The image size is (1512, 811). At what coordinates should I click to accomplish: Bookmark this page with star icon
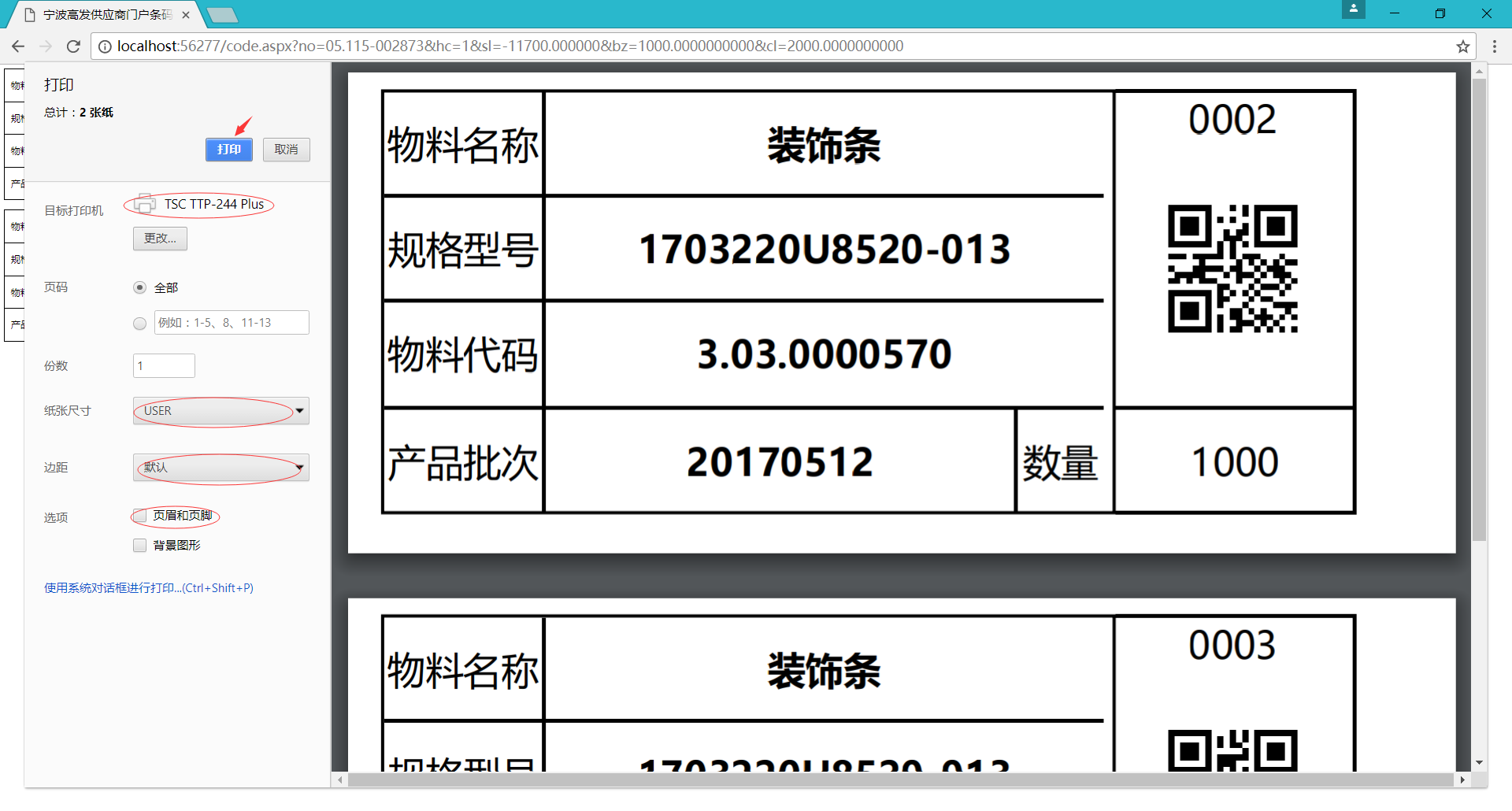[1462, 46]
